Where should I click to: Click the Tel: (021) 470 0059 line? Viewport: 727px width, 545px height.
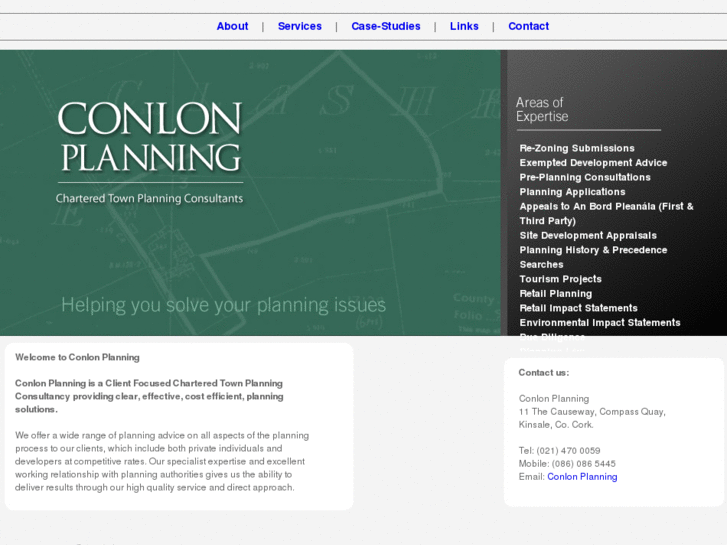[x=559, y=451]
